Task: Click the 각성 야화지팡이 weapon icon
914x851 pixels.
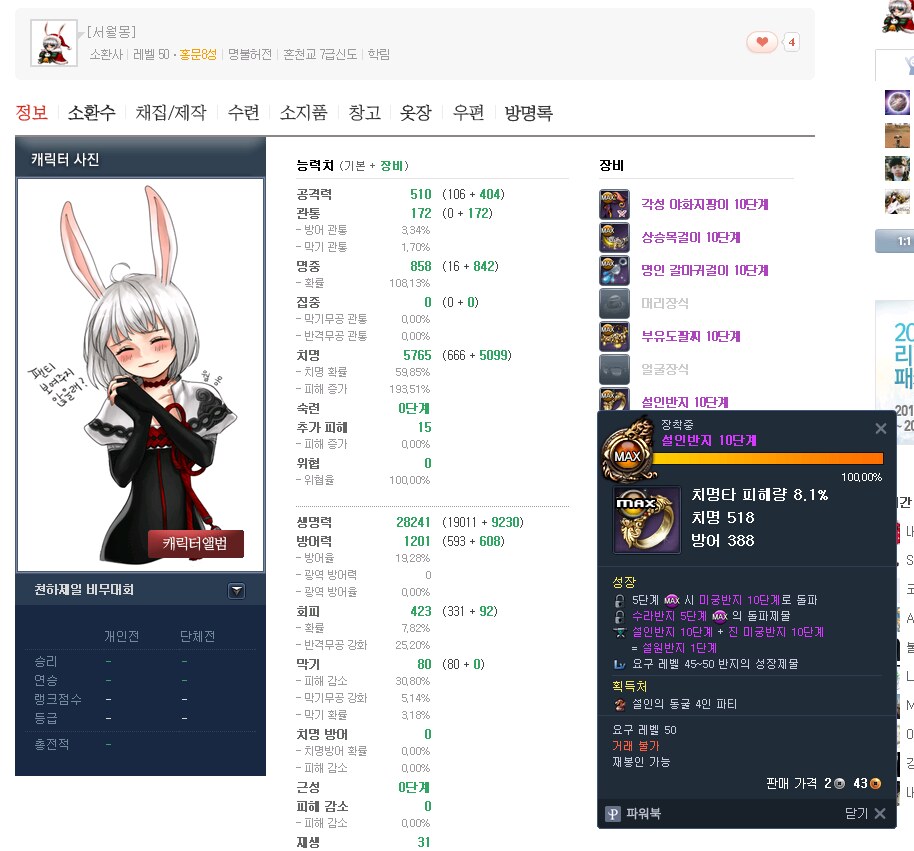Action: (x=613, y=204)
